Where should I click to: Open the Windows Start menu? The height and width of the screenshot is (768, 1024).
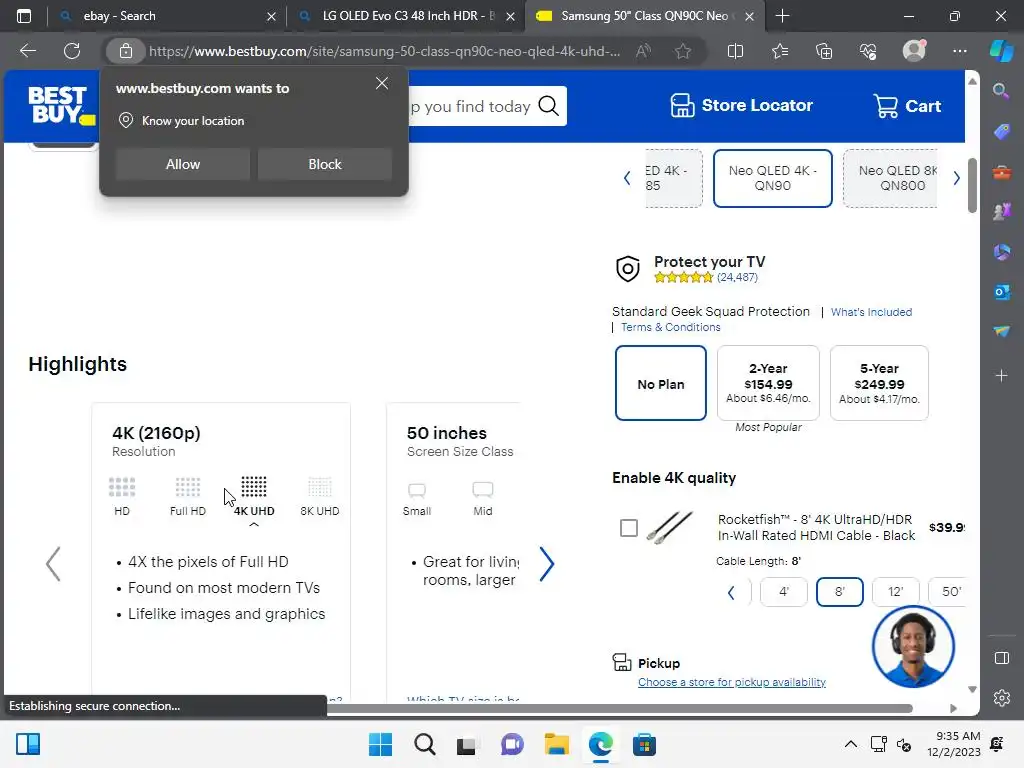point(380,744)
